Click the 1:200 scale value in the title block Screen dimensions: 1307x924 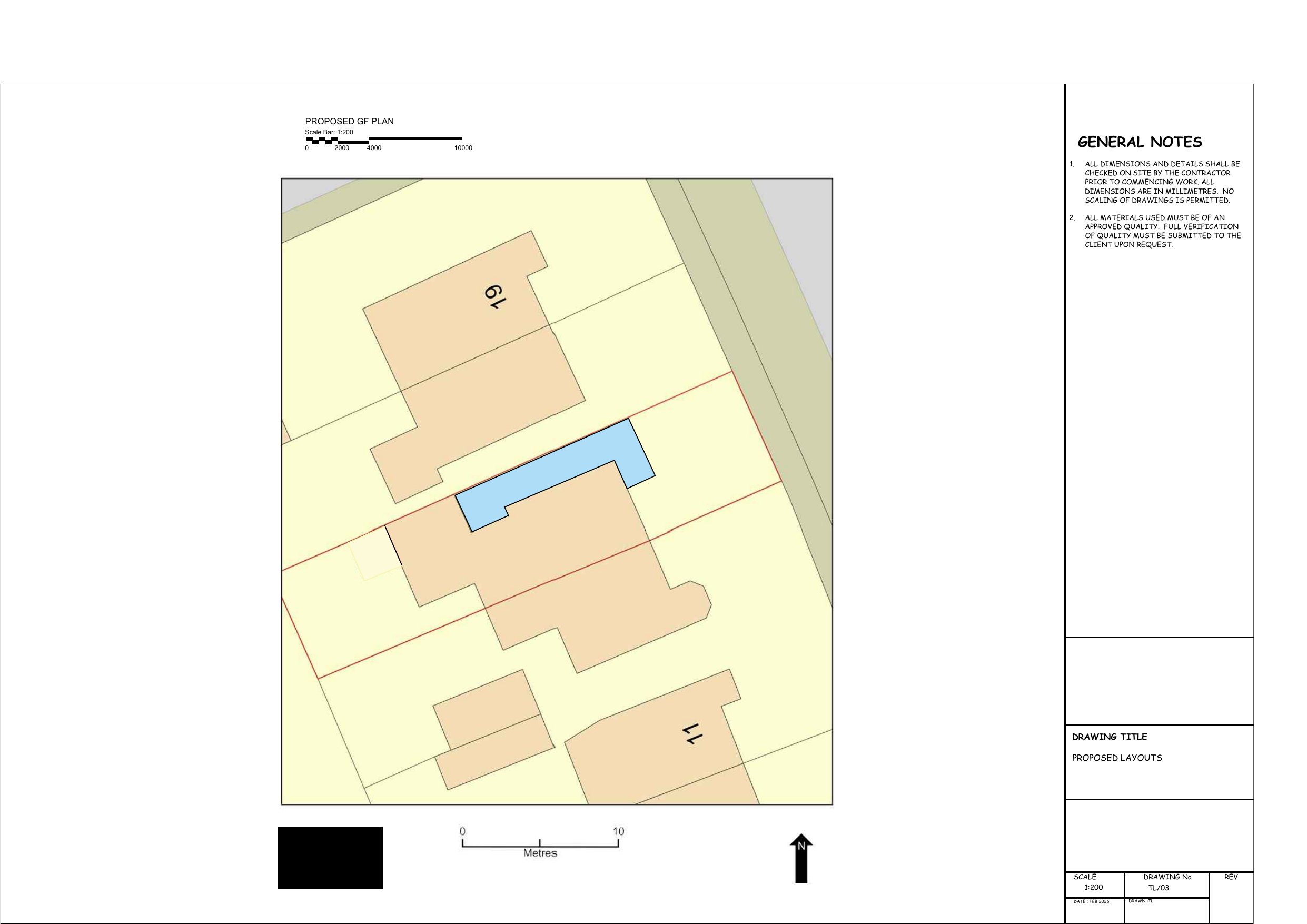pyautogui.click(x=1093, y=887)
